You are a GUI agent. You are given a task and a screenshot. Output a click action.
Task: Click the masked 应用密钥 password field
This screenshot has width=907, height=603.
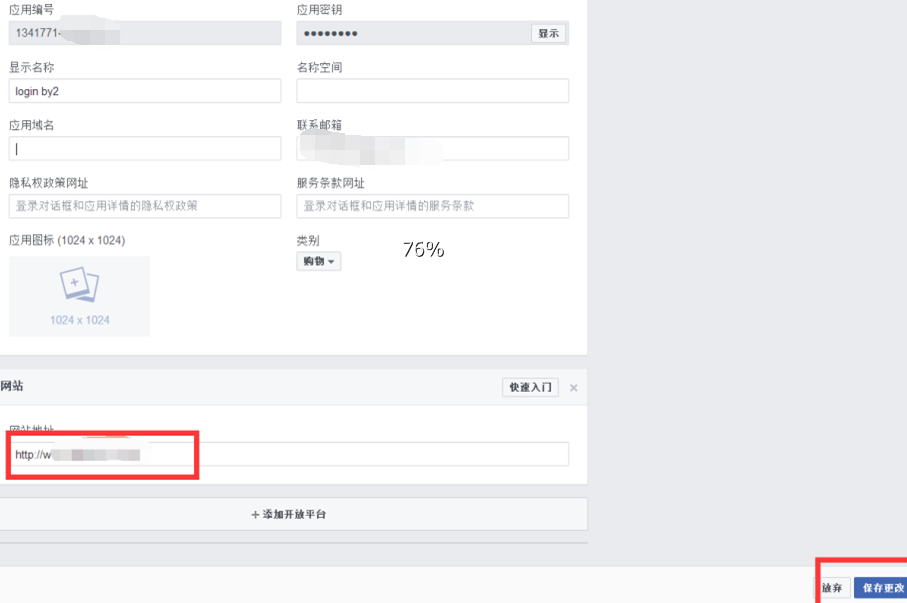pos(412,33)
